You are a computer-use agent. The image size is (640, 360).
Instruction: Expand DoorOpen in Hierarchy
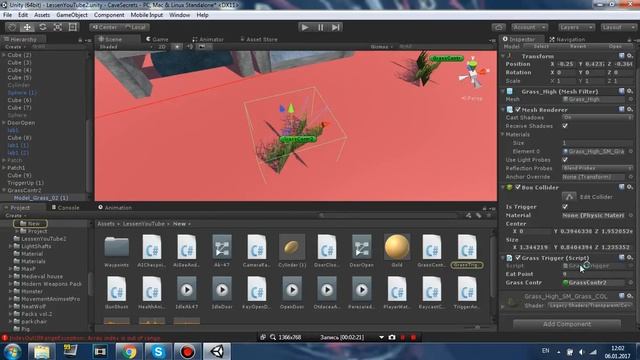tap(4, 122)
